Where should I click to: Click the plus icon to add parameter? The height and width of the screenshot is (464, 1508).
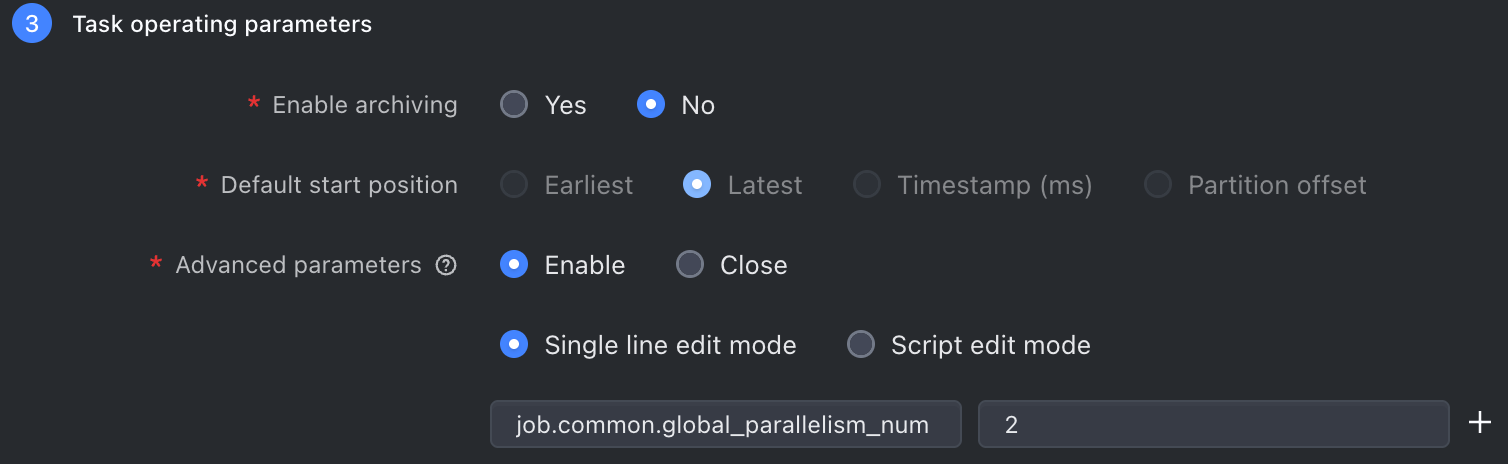[x=1479, y=423]
